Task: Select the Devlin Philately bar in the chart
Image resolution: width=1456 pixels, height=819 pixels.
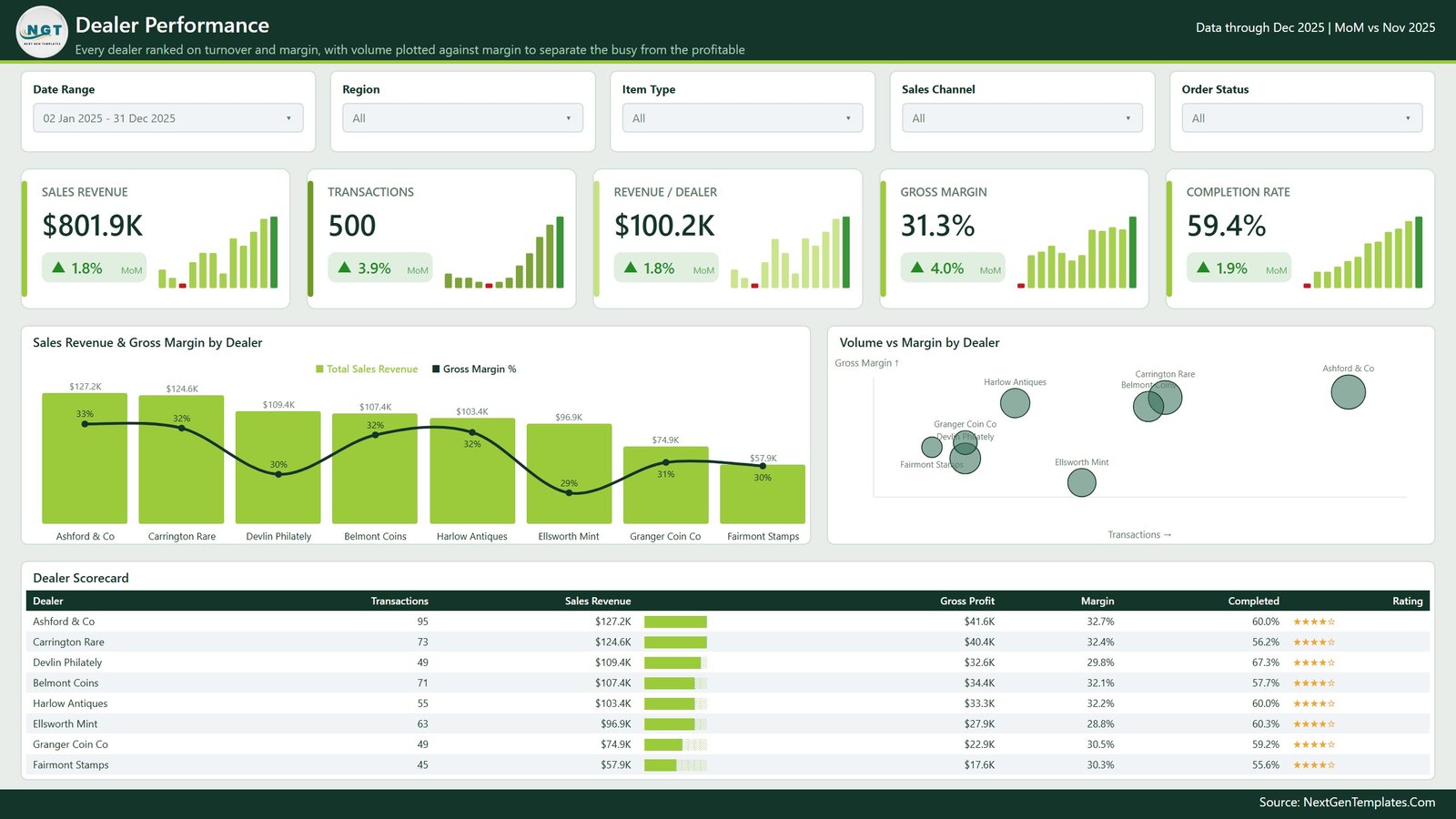Action: pyautogui.click(x=278, y=468)
